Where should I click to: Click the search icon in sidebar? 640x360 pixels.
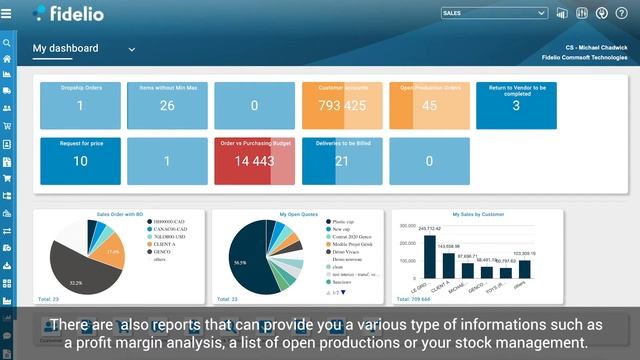pos(7,42)
